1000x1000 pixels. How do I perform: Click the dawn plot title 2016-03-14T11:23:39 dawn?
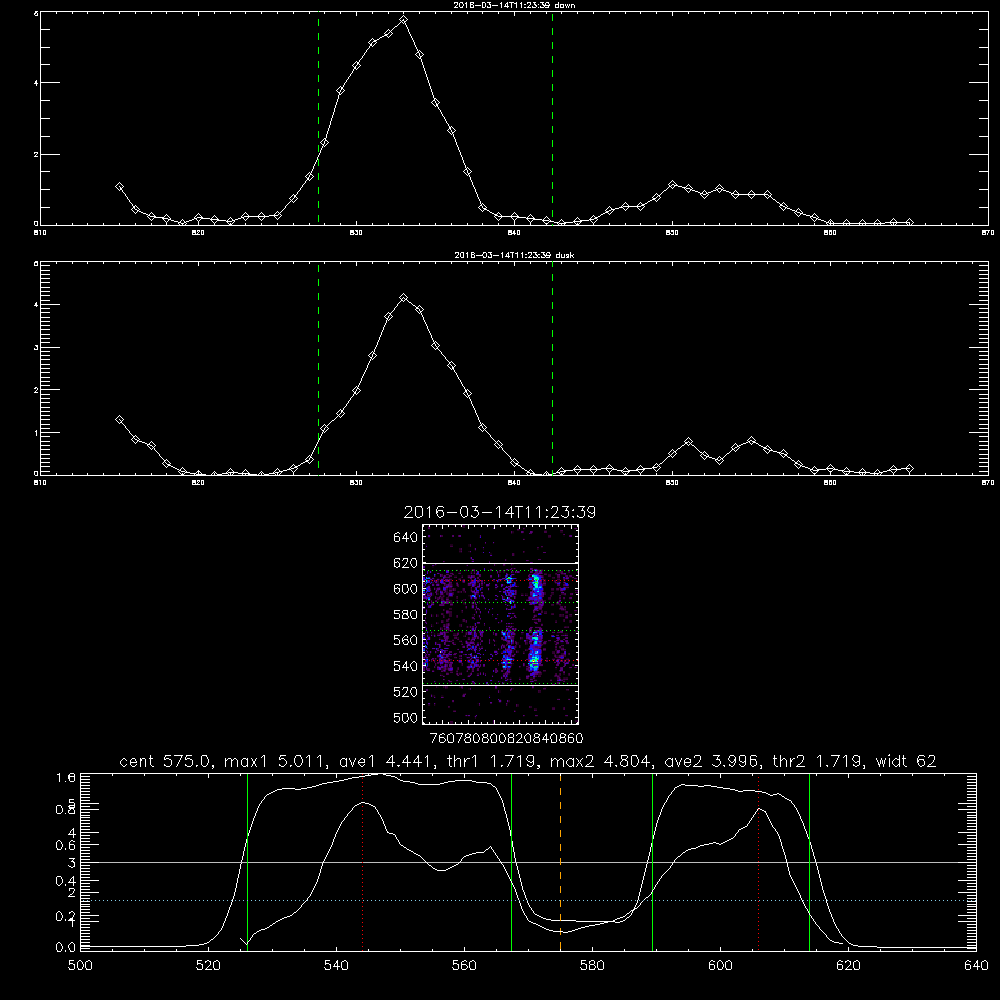click(x=514, y=5)
